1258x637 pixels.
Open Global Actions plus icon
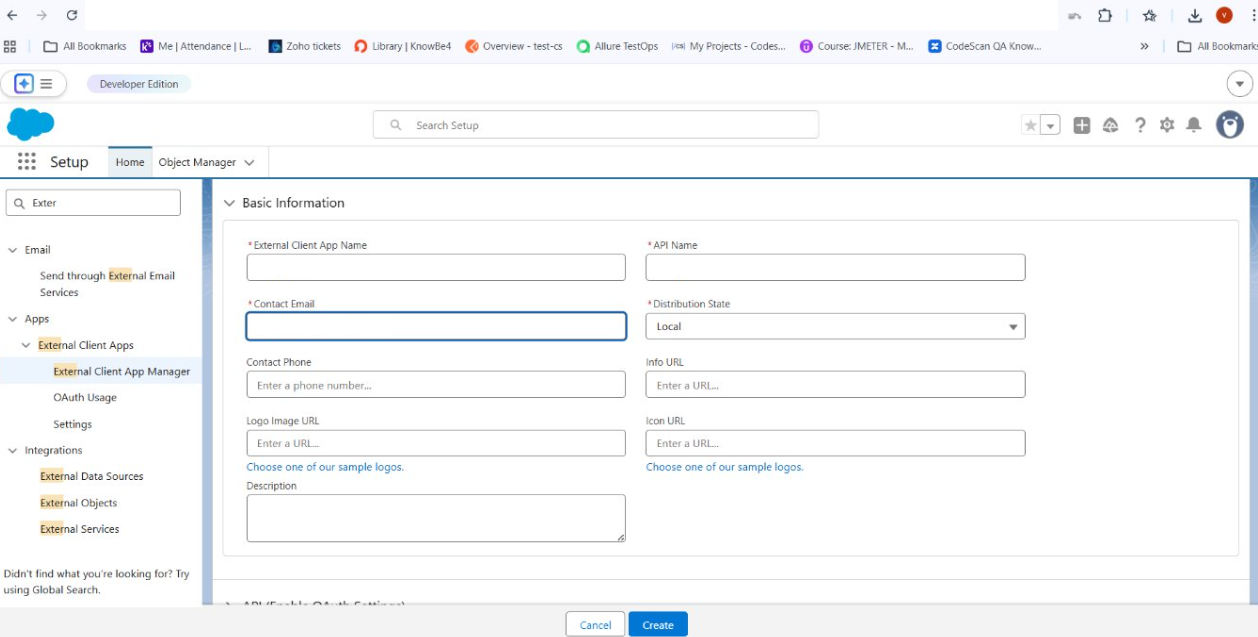click(x=1082, y=125)
